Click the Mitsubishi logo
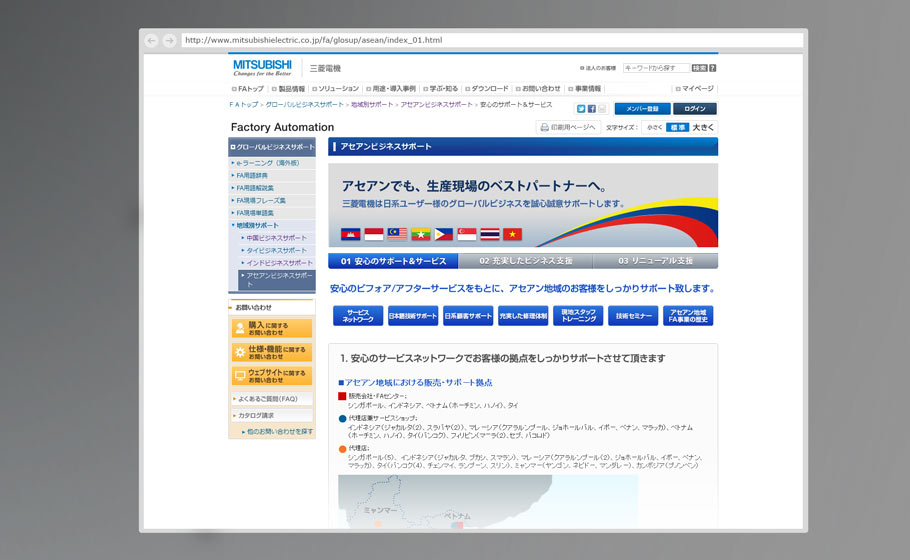910x560 pixels. point(262,68)
